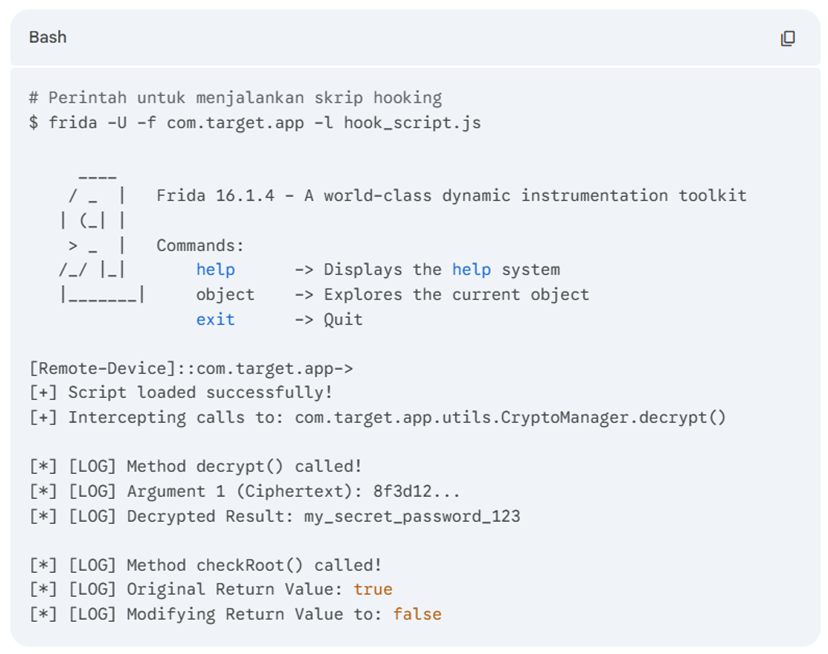Click the frida command line text
The width and height of the screenshot is (828, 654).
[255, 123]
